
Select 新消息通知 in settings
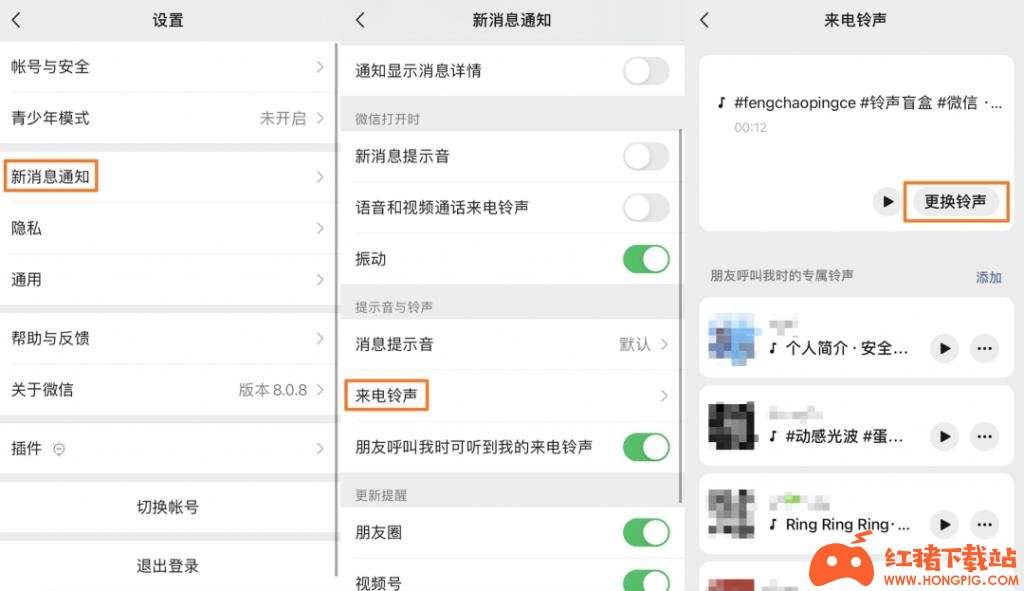pyautogui.click(x=168, y=177)
